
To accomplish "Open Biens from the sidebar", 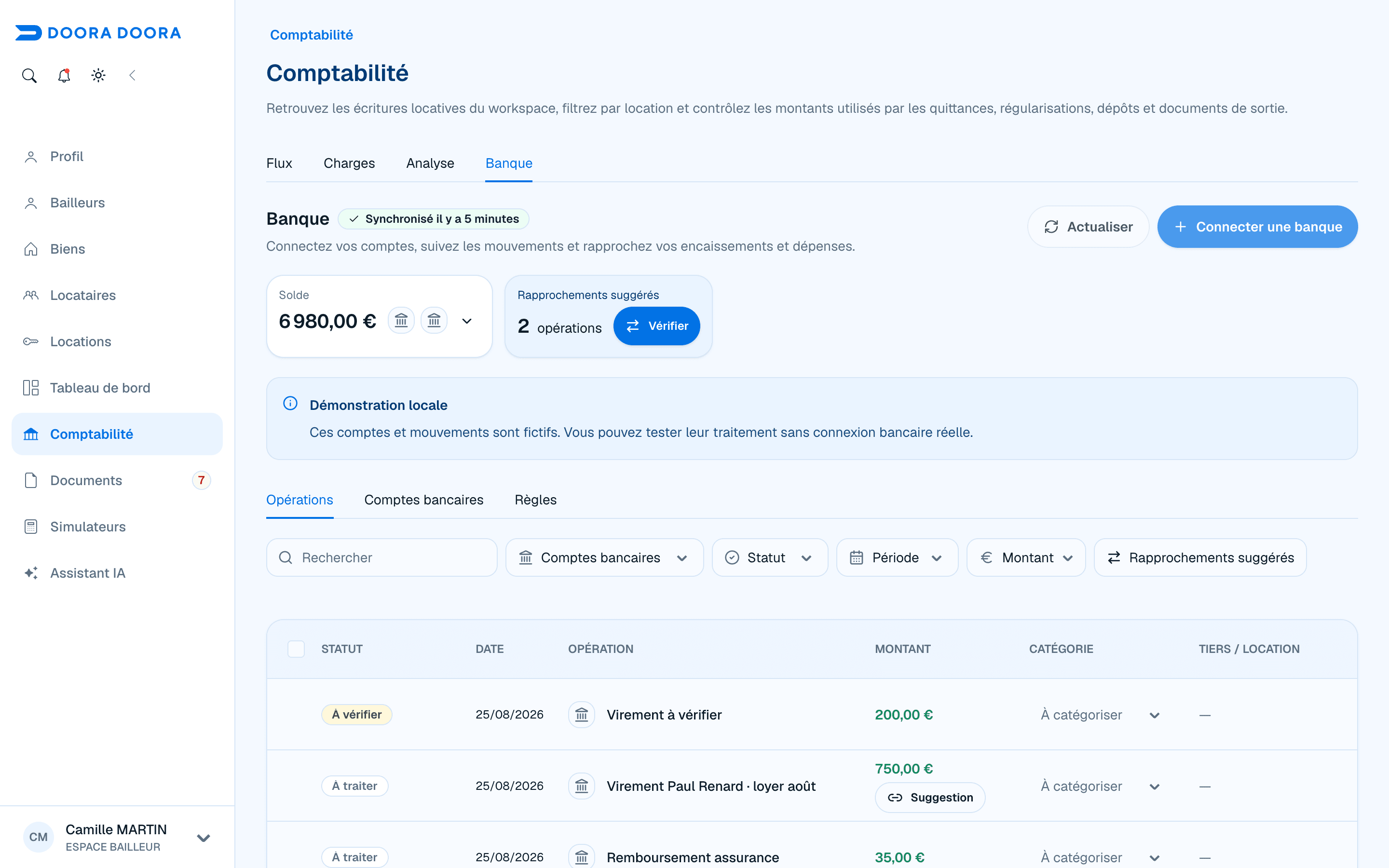I will (117, 249).
